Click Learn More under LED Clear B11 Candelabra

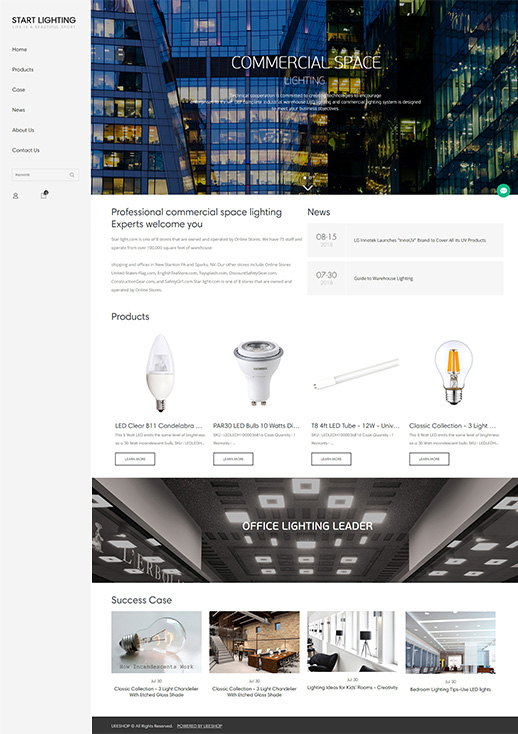135,459
